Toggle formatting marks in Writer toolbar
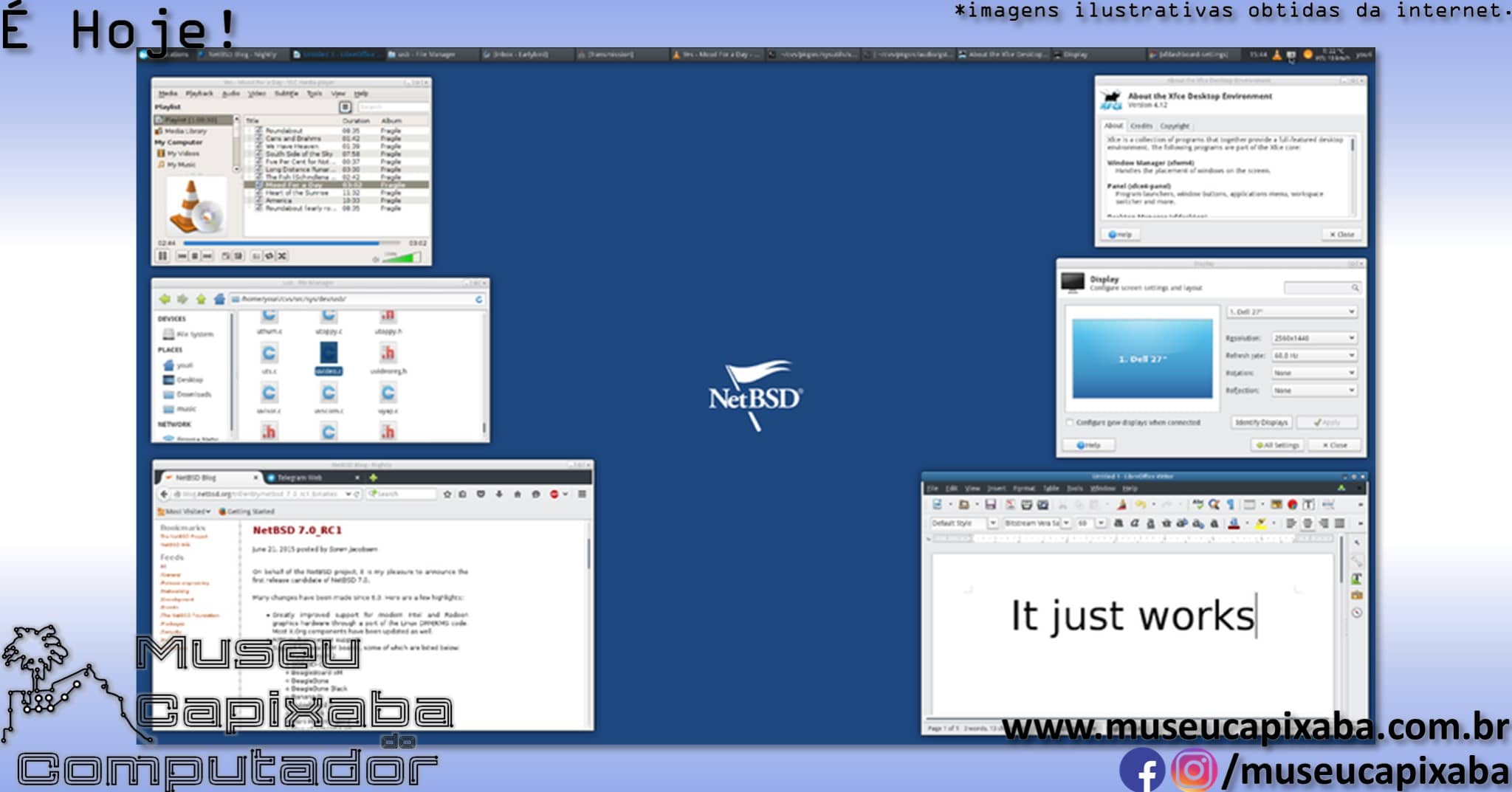 coord(1230,505)
